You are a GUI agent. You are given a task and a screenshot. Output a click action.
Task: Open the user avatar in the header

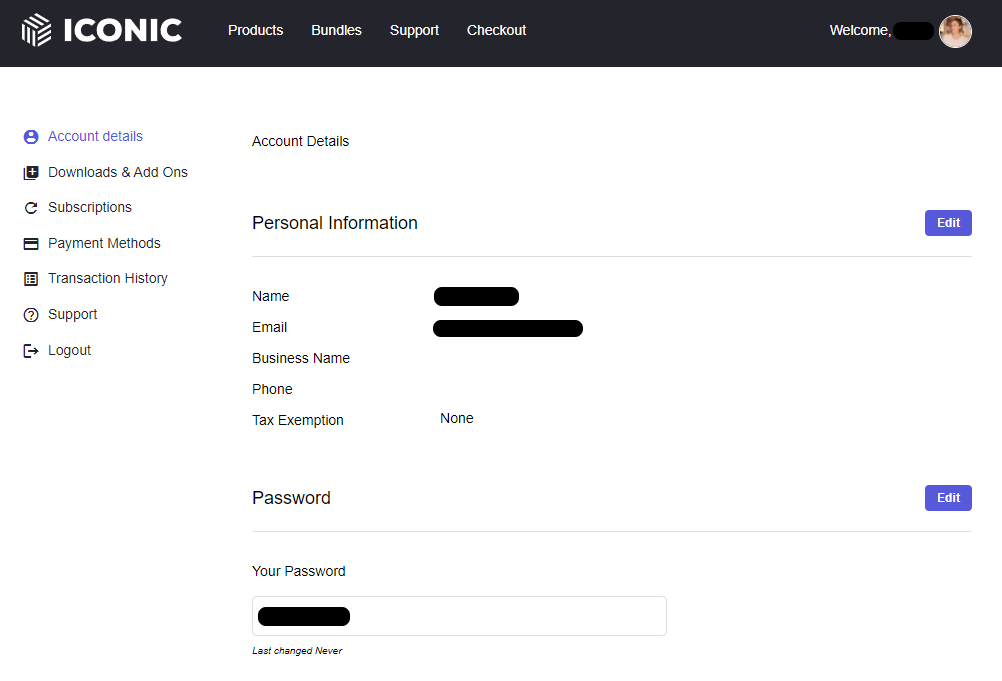pos(955,31)
